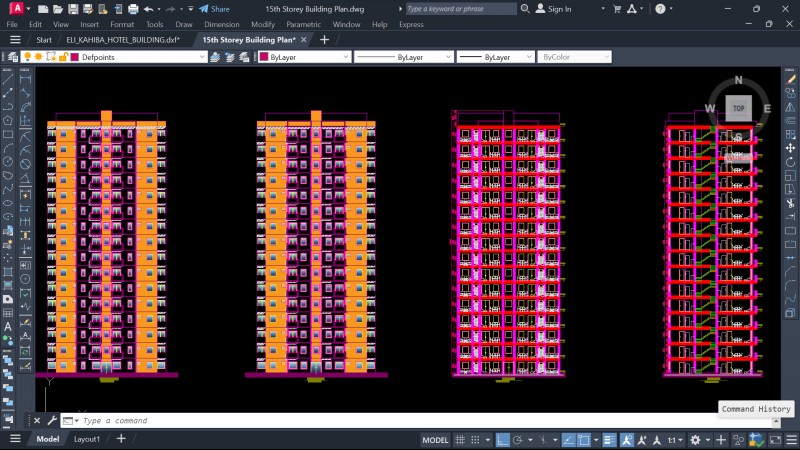Click the MODEL space button

435,440
